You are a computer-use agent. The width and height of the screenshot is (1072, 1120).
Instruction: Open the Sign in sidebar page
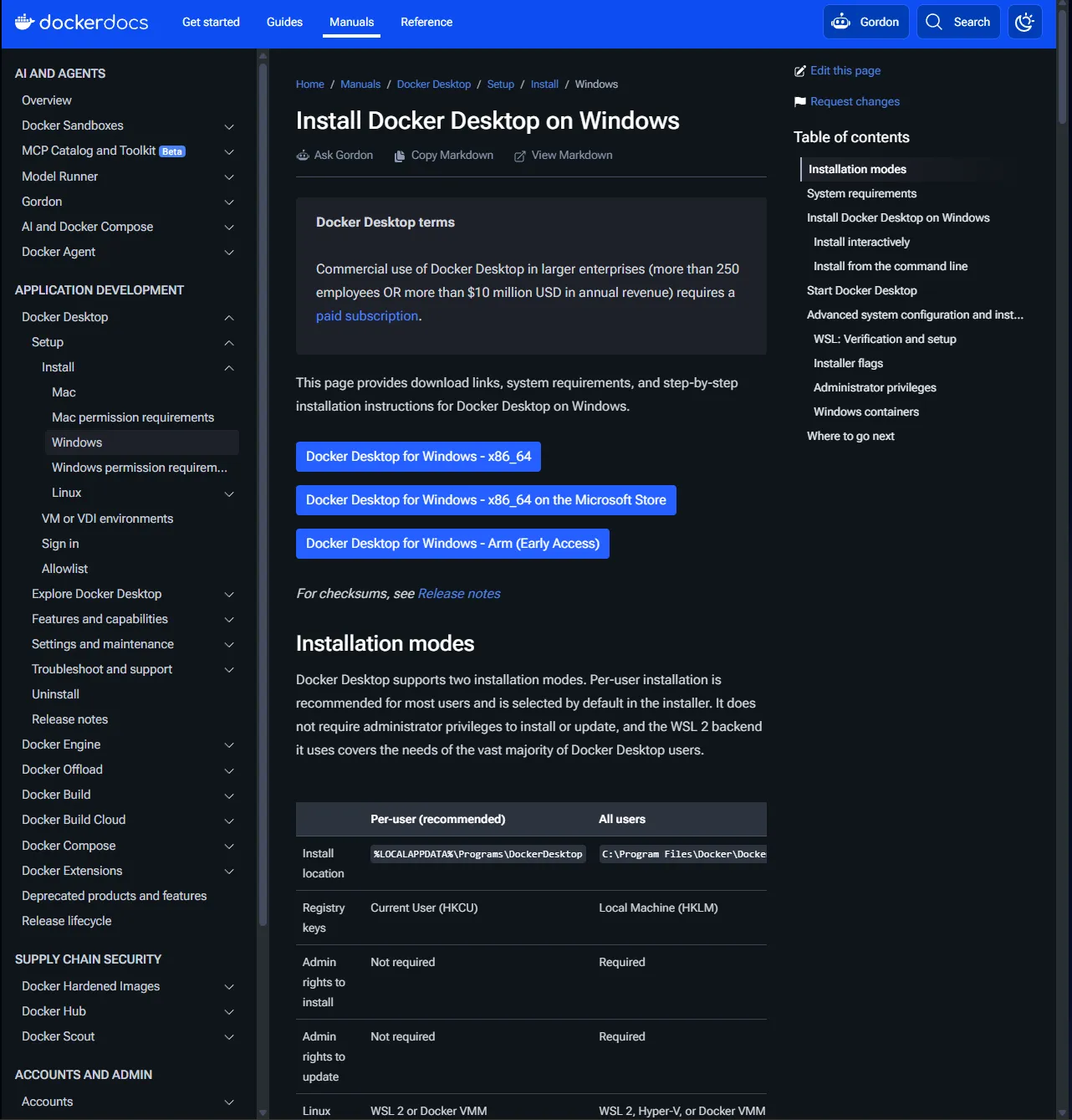click(x=60, y=544)
